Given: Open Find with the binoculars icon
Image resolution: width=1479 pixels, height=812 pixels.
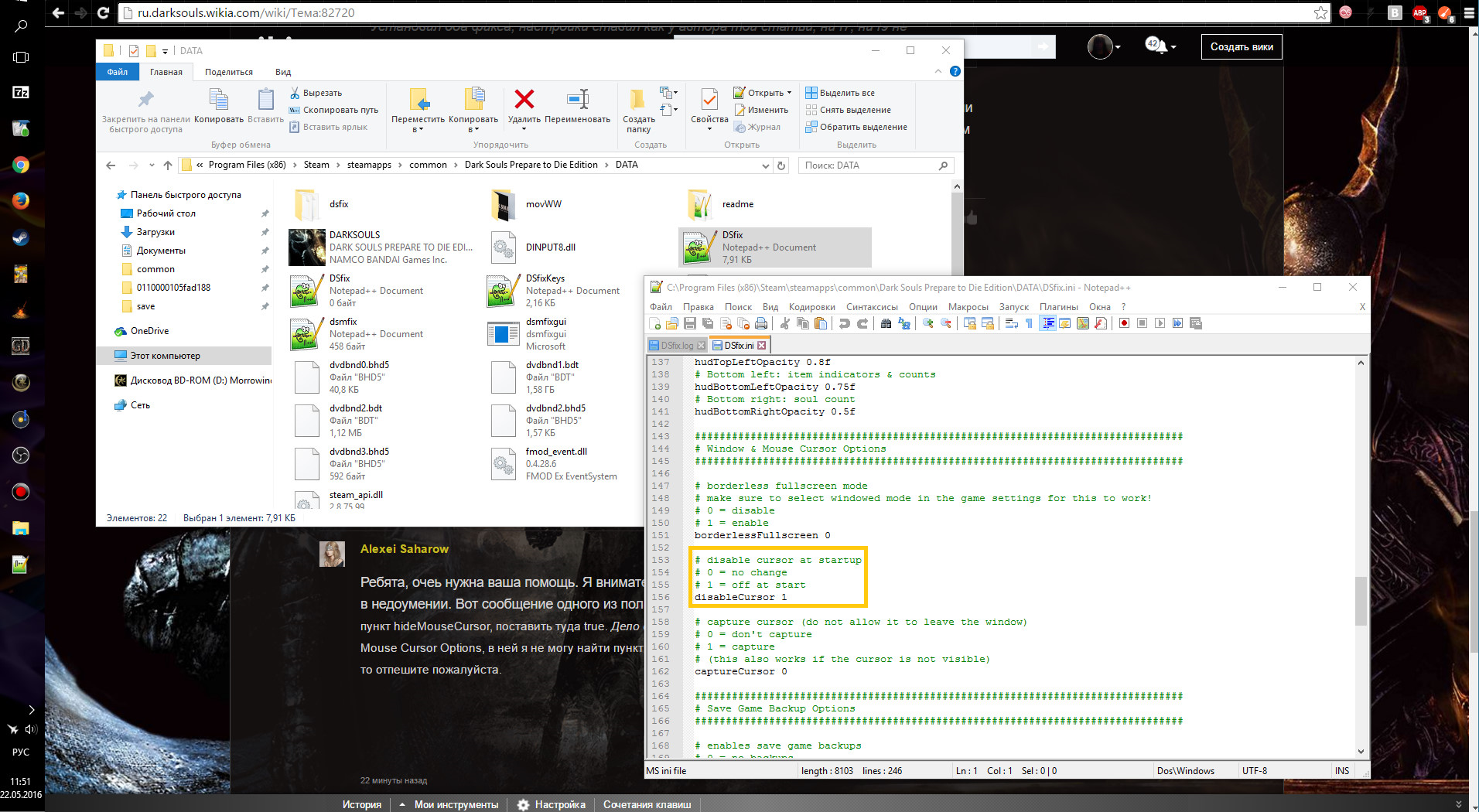Looking at the screenshot, I should [x=886, y=323].
